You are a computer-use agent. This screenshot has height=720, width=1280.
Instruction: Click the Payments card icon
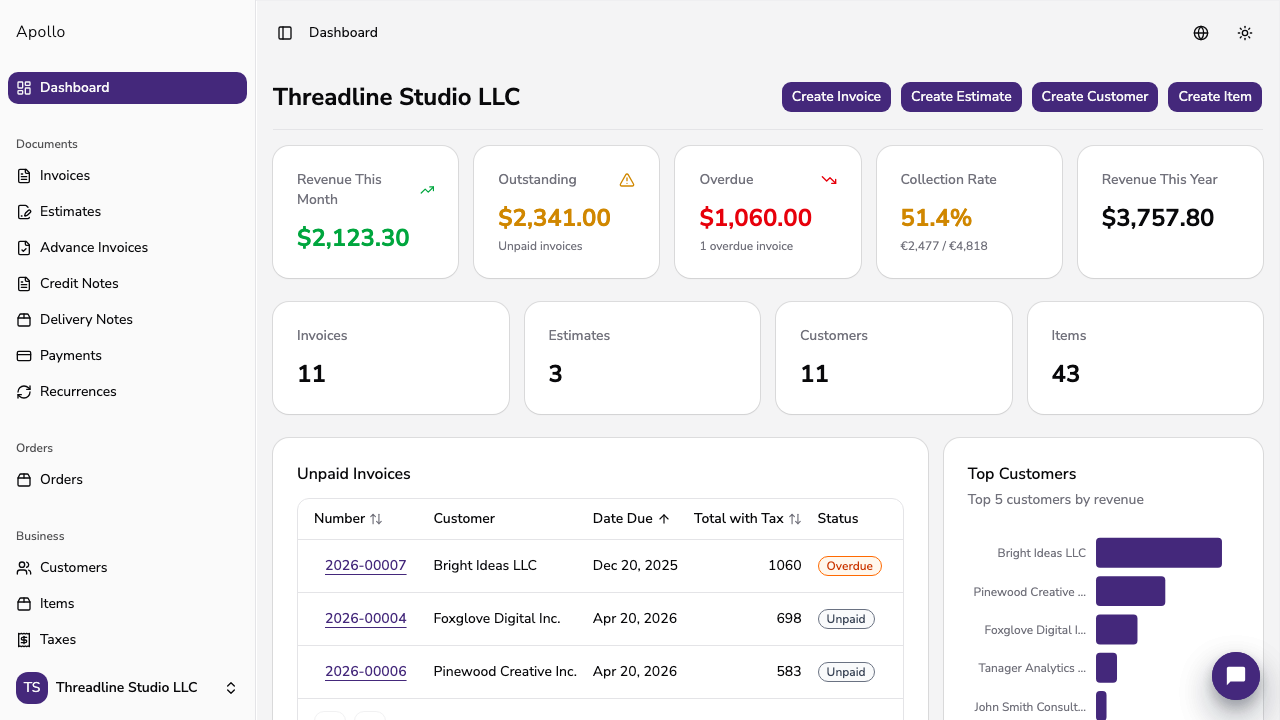tap(24, 356)
